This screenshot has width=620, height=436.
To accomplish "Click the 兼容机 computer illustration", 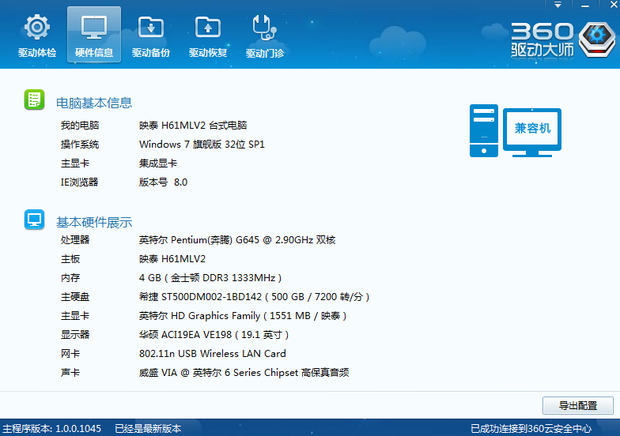I will pos(515,130).
